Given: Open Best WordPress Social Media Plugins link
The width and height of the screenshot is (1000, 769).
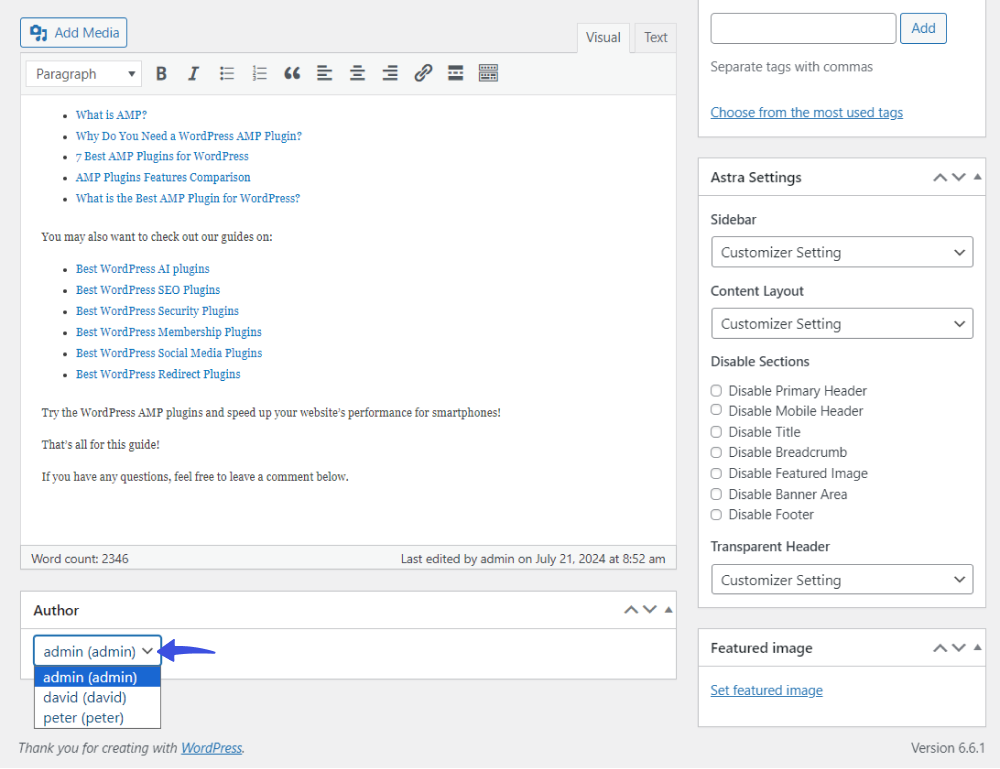Looking at the screenshot, I should (x=169, y=353).
